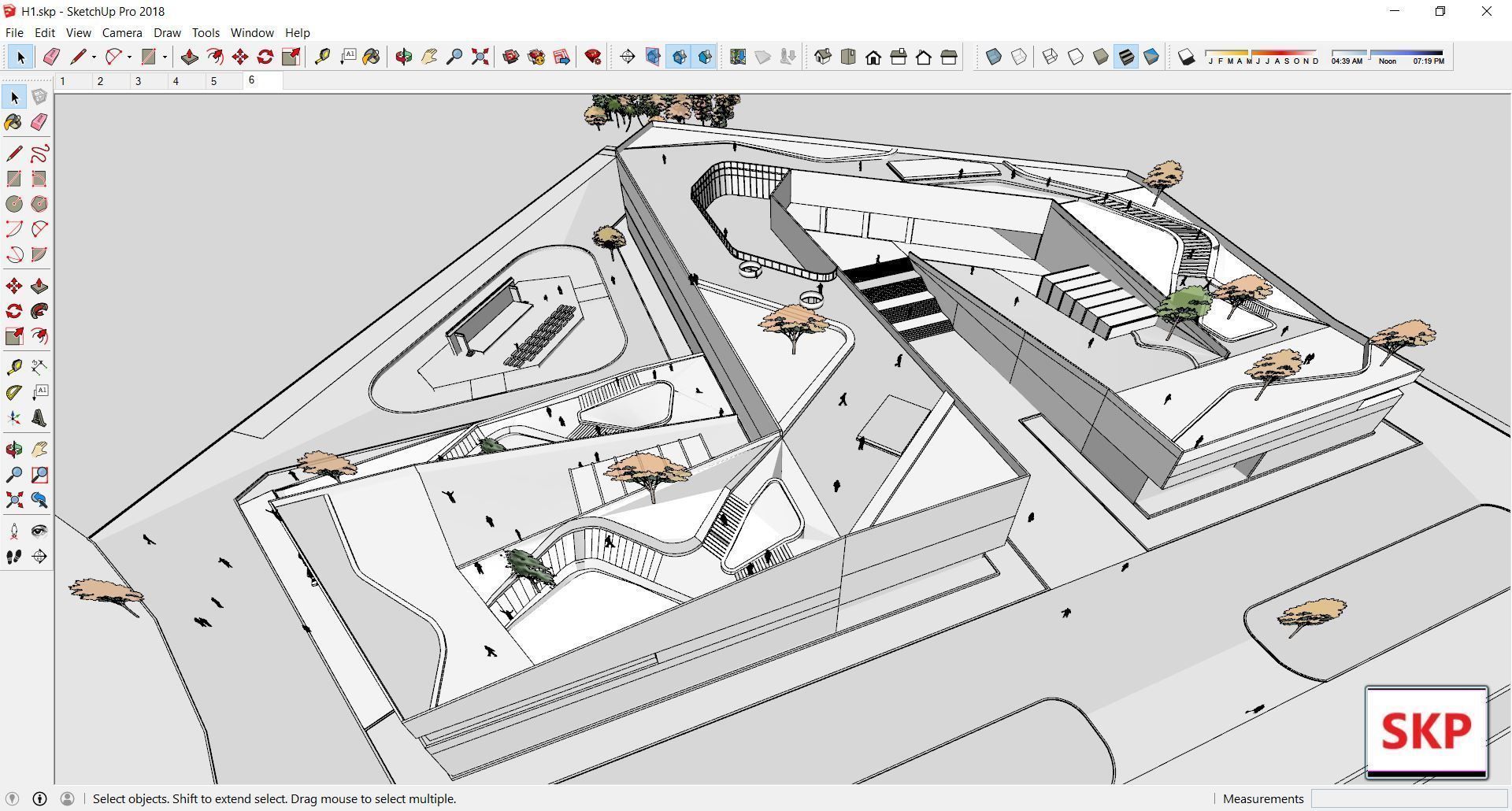Select the 3 Point Arc tool
The height and width of the screenshot is (811, 1512).
point(14,254)
